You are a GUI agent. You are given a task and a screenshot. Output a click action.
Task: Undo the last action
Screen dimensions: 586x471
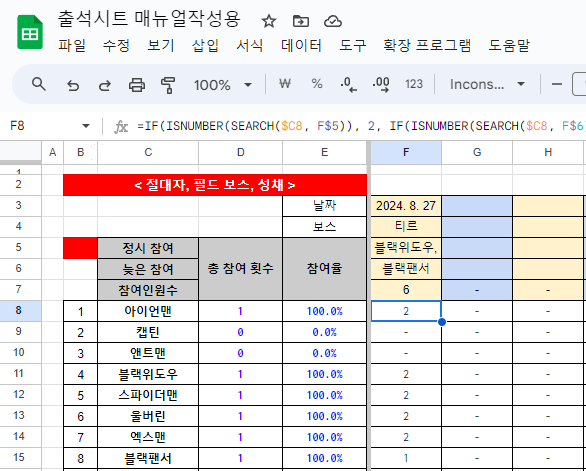(x=73, y=85)
